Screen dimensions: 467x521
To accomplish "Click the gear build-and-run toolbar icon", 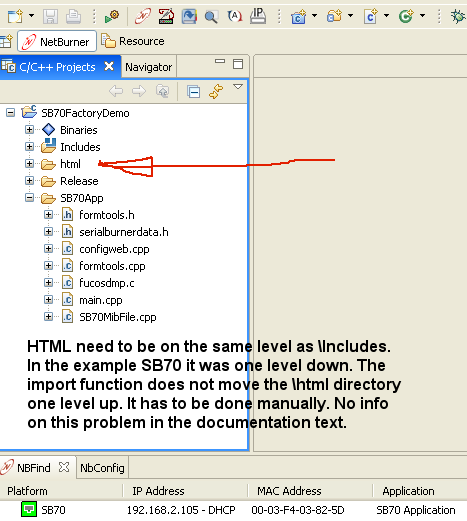I will point(112,16).
